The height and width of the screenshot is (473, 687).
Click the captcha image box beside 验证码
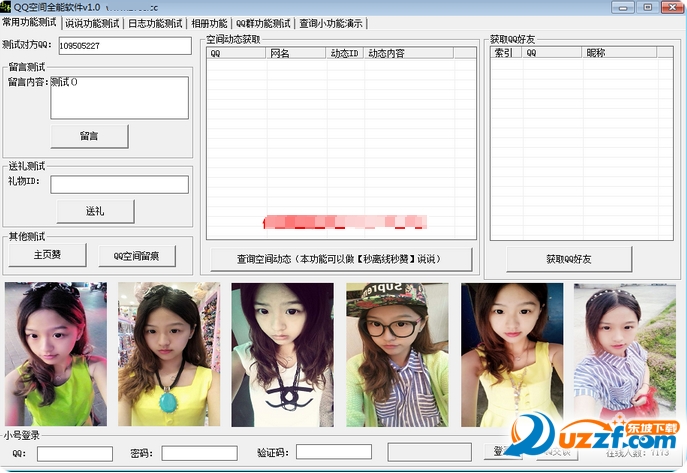click(429, 452)
